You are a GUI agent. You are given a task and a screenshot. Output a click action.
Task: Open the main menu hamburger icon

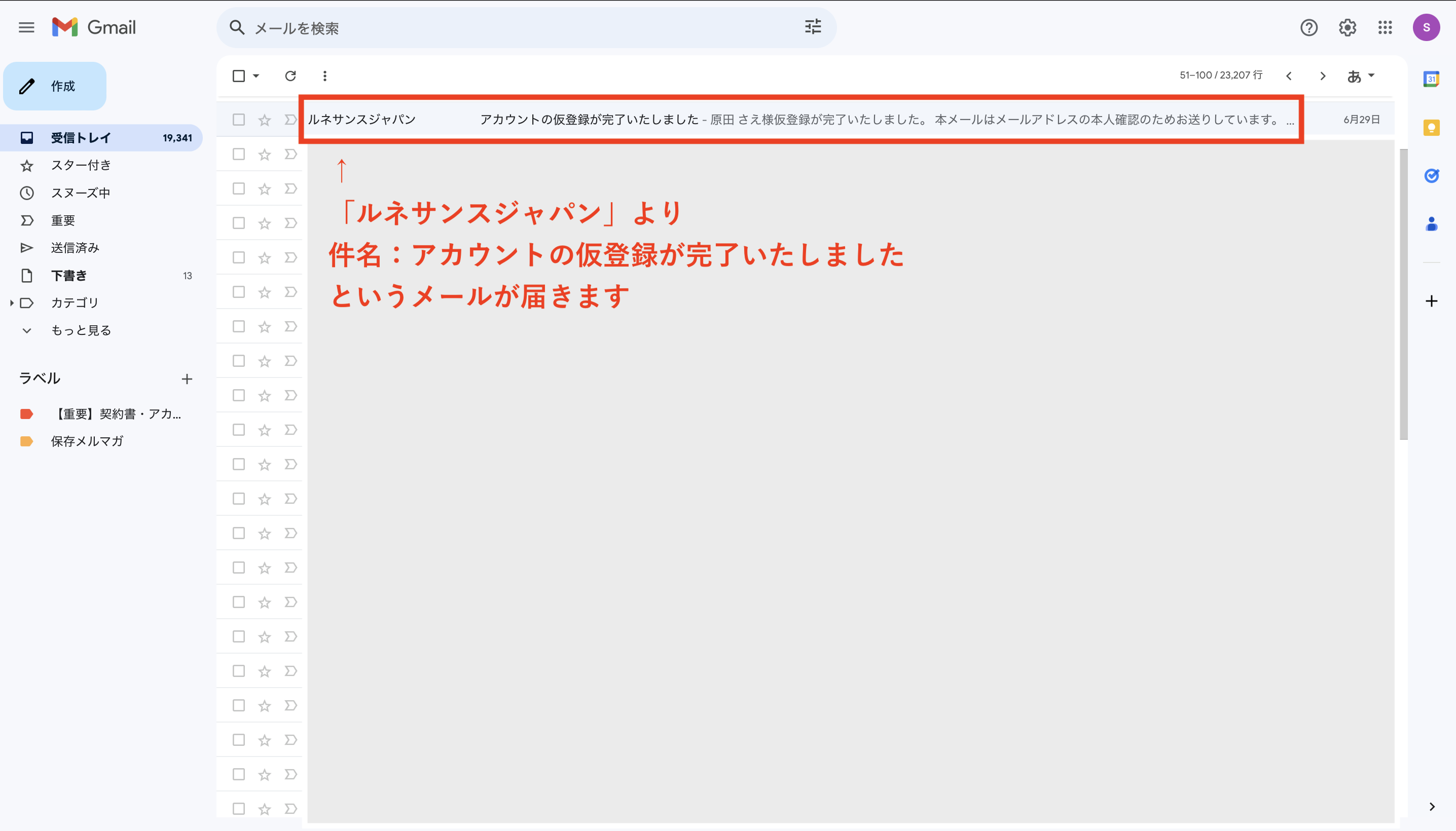[26, 27]
